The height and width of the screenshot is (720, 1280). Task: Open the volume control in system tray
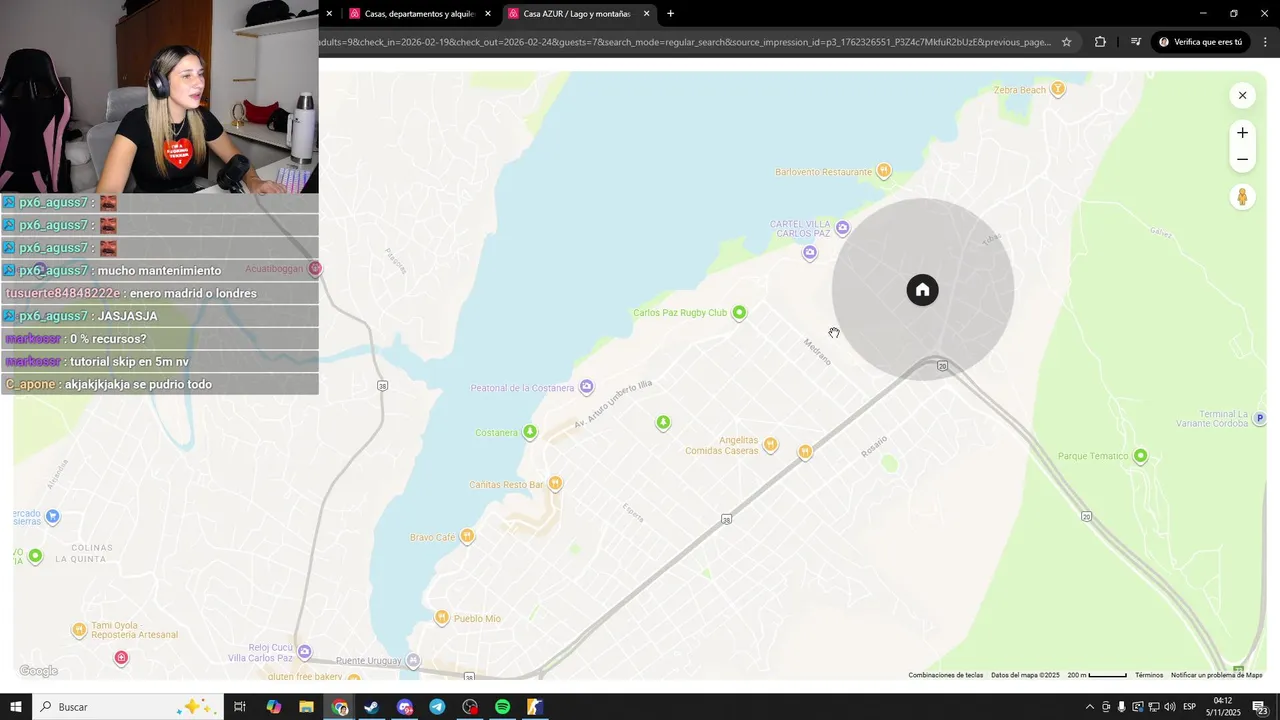pos(1169,707)
